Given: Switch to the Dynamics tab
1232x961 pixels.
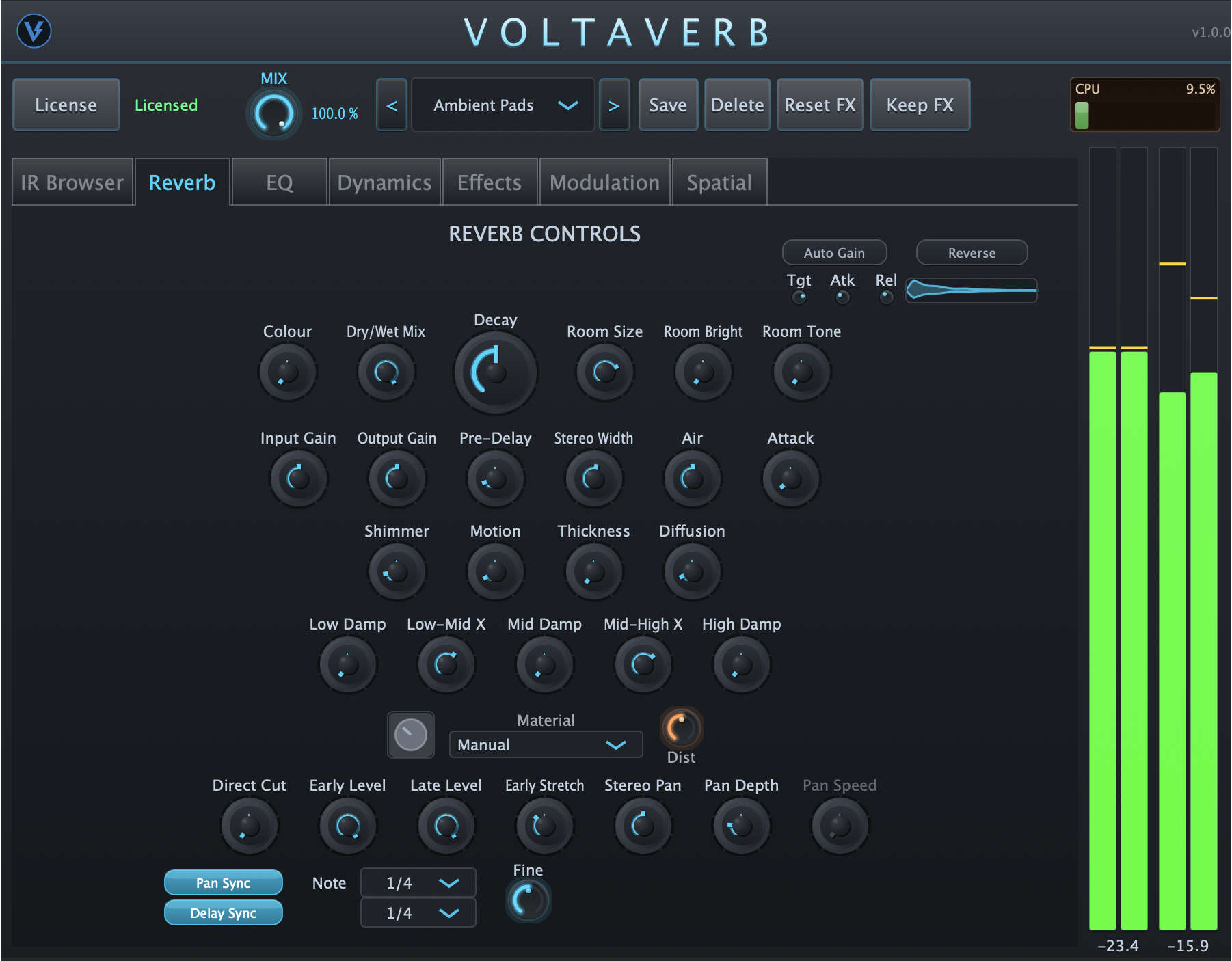Looking at the screenshot, I should 385,182.
